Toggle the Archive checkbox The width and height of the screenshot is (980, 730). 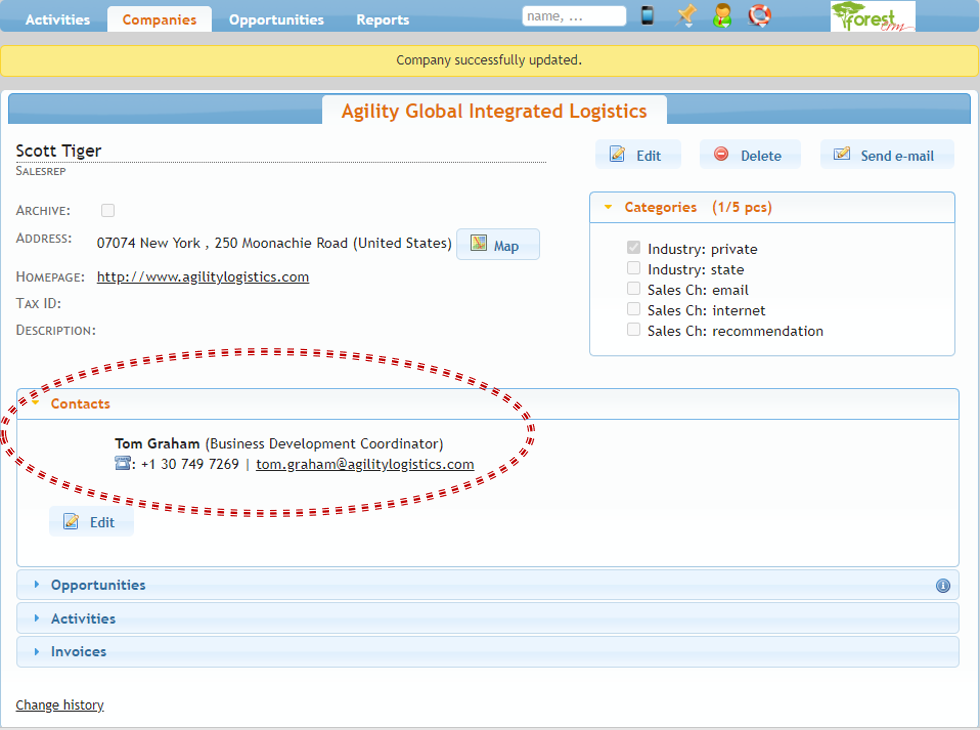point(108,210)
